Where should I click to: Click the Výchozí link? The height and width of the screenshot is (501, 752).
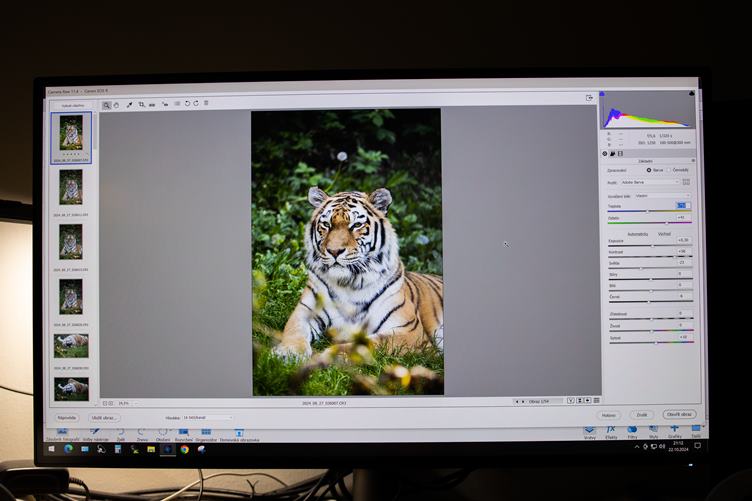664,234
